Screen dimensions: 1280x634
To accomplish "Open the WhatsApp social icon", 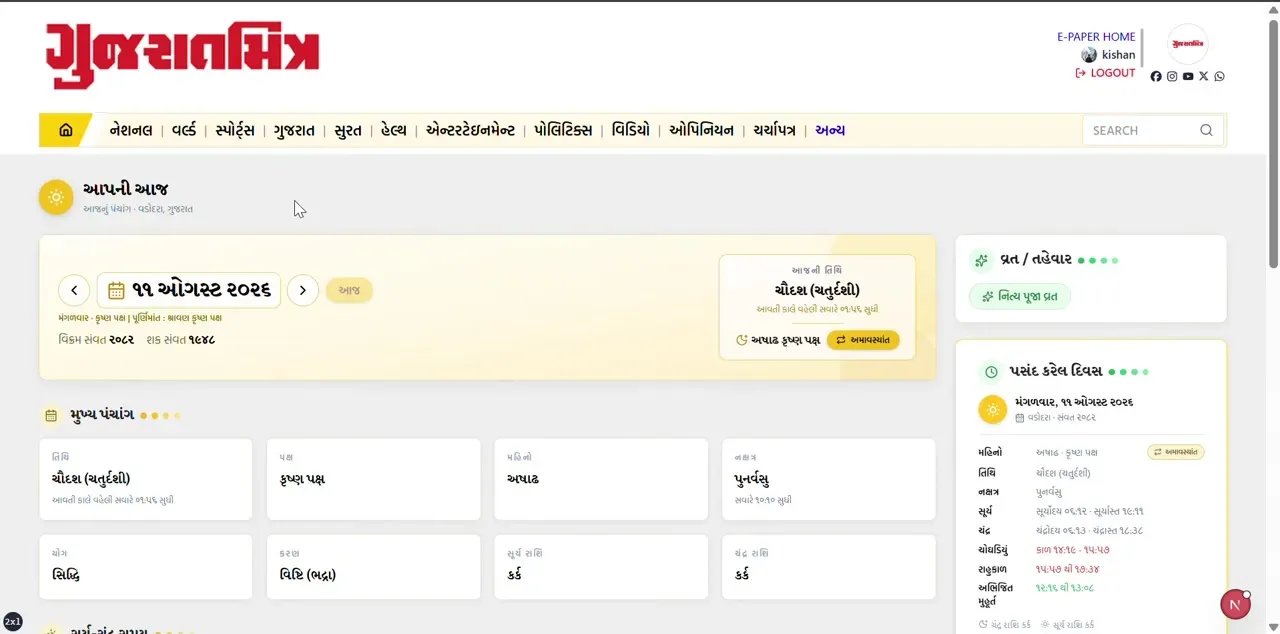I will (x=1219, y=76).
